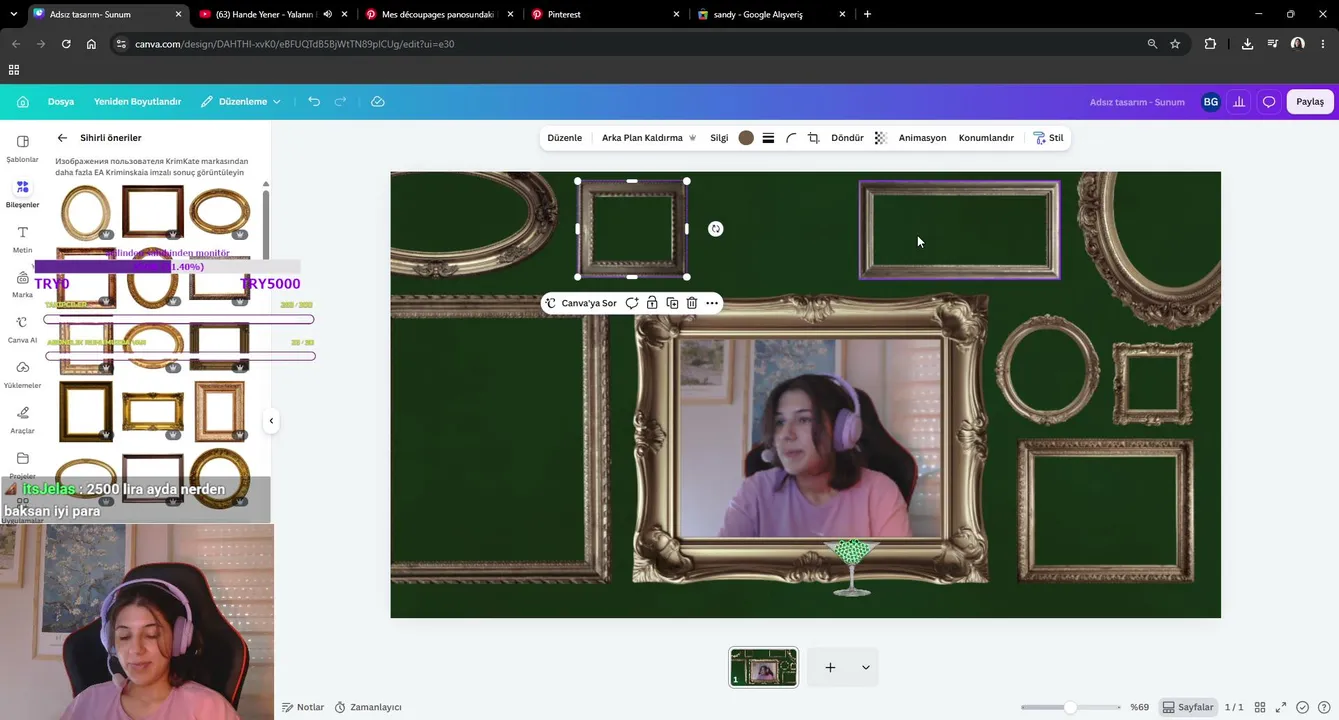
Task: Go back from Sihirli öneriler panel
Action: coord(62,138)
